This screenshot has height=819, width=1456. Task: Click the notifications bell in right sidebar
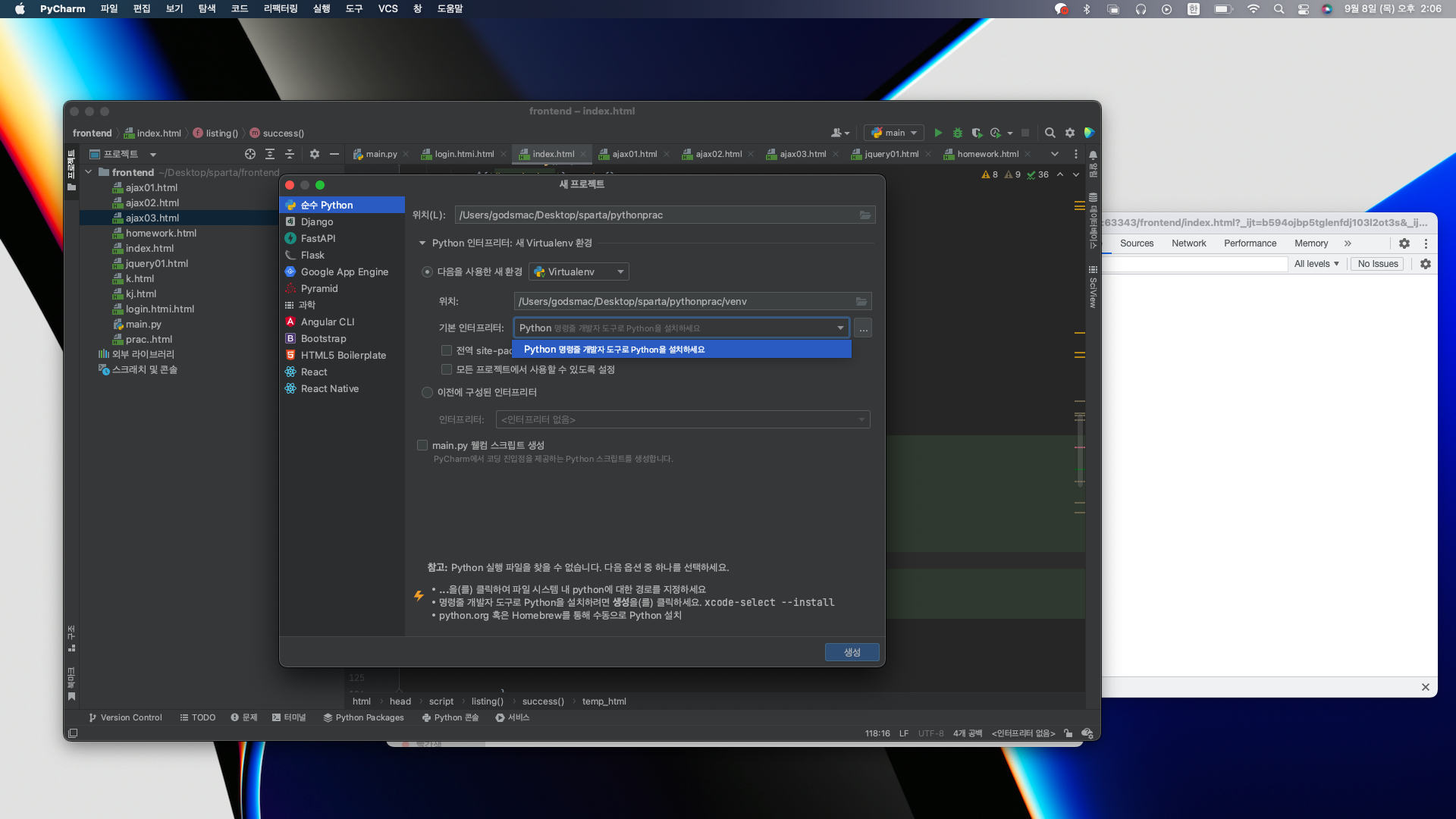click(x=1094, y=155)
